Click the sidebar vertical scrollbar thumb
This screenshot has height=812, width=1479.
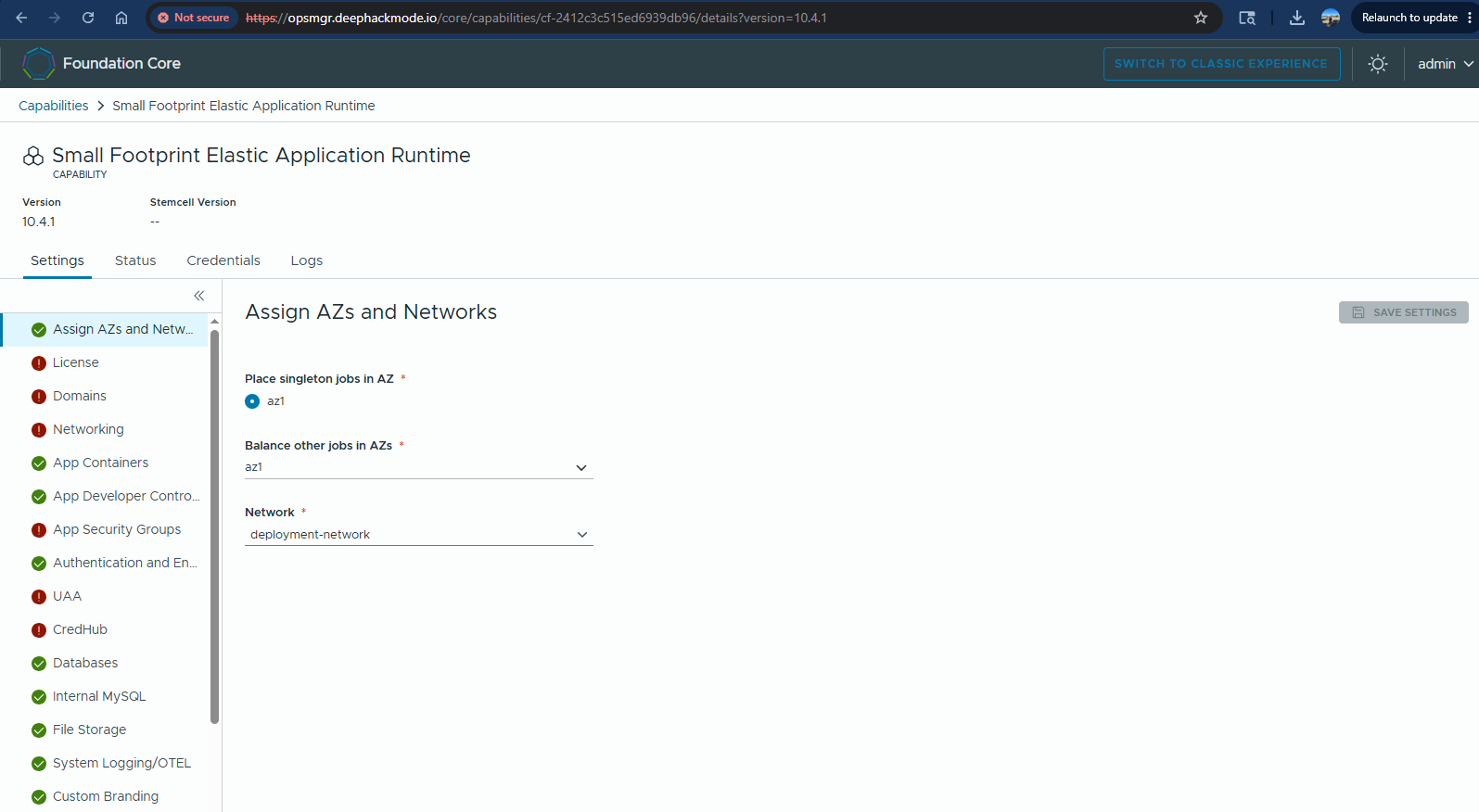[x=215, y=526]
